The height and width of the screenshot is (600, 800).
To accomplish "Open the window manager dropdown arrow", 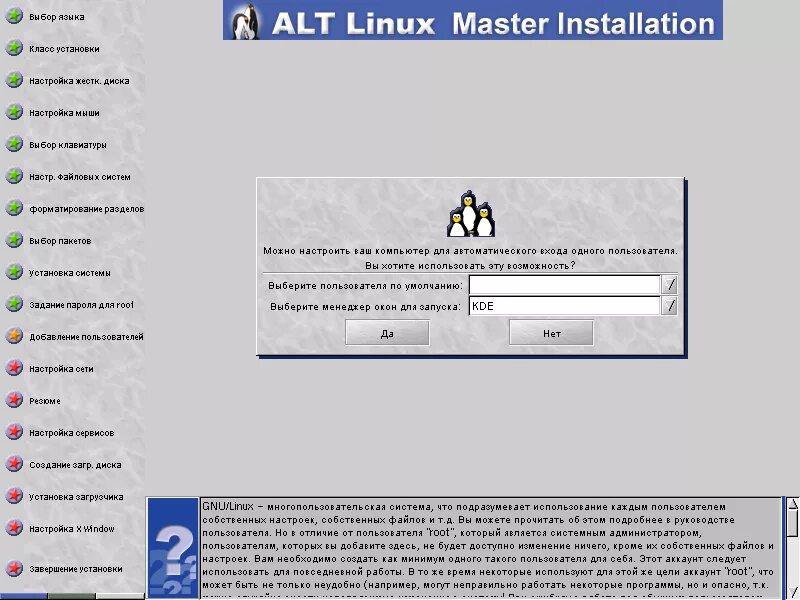I will pyautogui.click(x=669, y=306).
